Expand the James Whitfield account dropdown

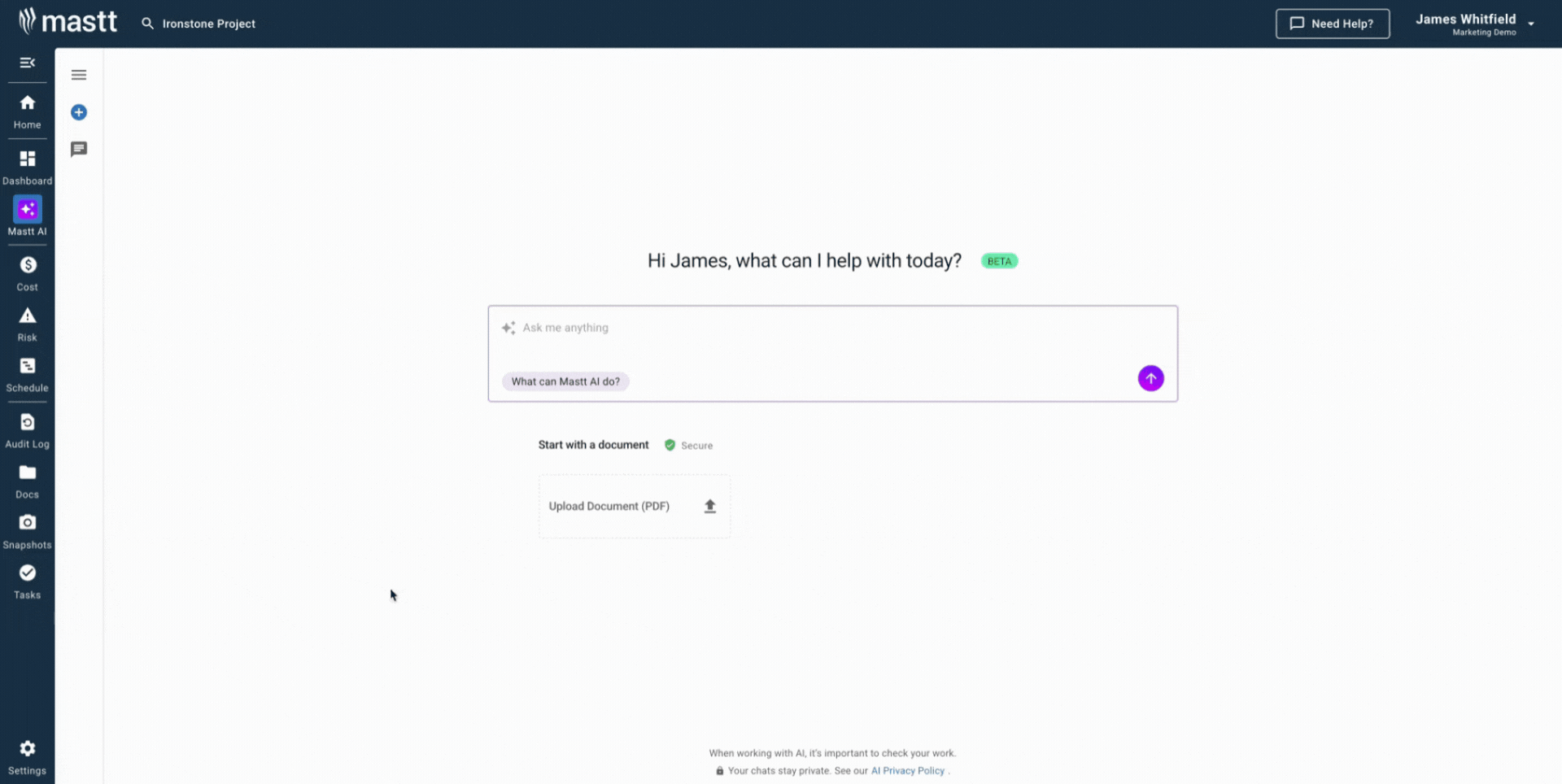[1474, 23]
